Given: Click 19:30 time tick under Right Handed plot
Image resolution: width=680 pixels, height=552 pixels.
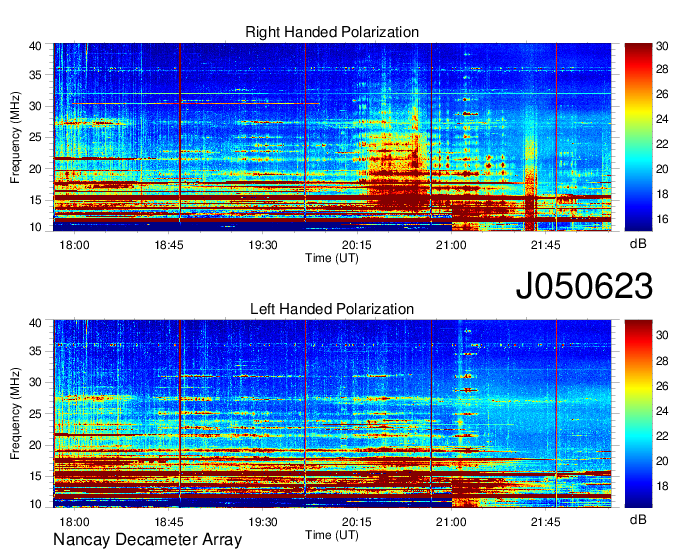Looking at the screenshot, I should click(263, 245).
